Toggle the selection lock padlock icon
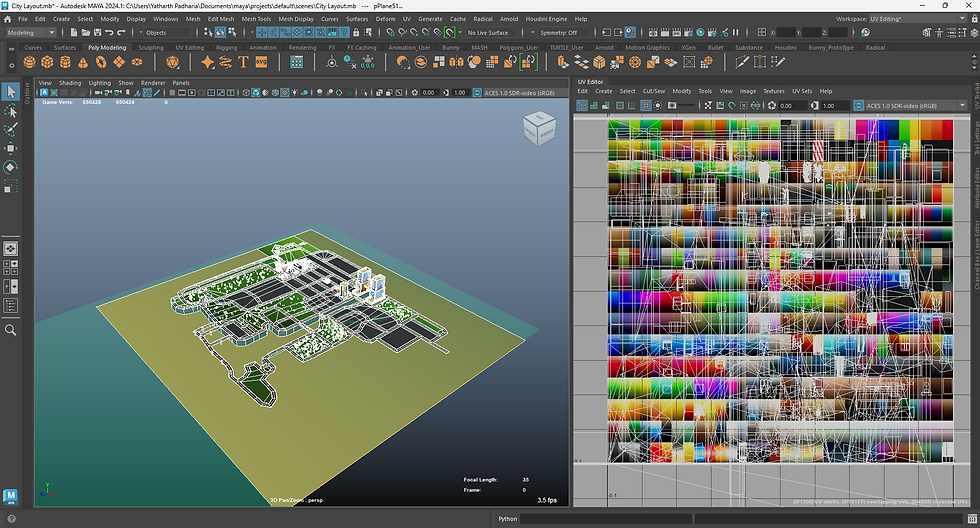Screen dimensions: 980x528 (356, 32)
